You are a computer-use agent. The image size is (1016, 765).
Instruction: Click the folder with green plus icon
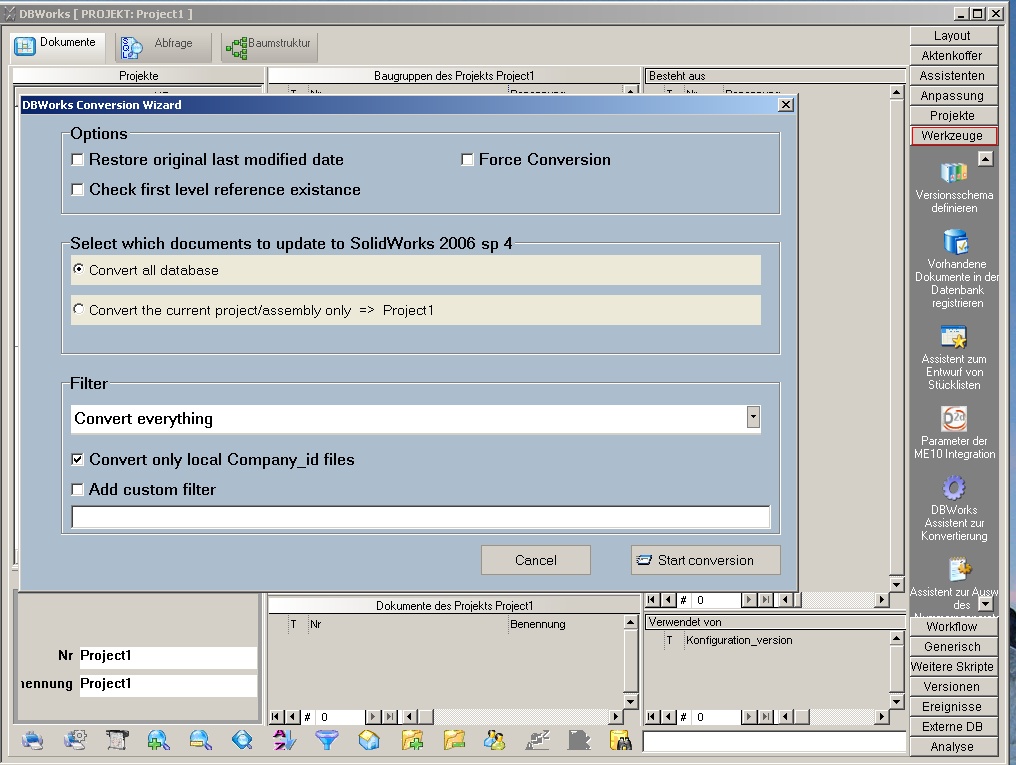click(411, 740)
